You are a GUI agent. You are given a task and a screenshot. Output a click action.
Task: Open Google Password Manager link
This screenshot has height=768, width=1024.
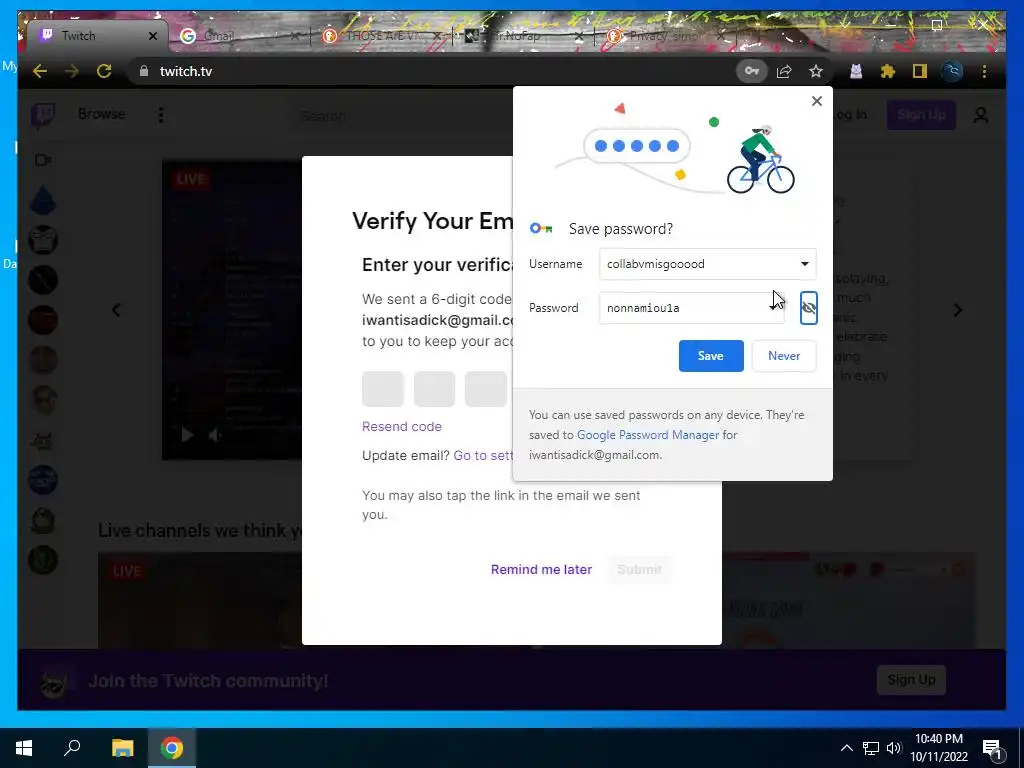[x=648, y=435]
